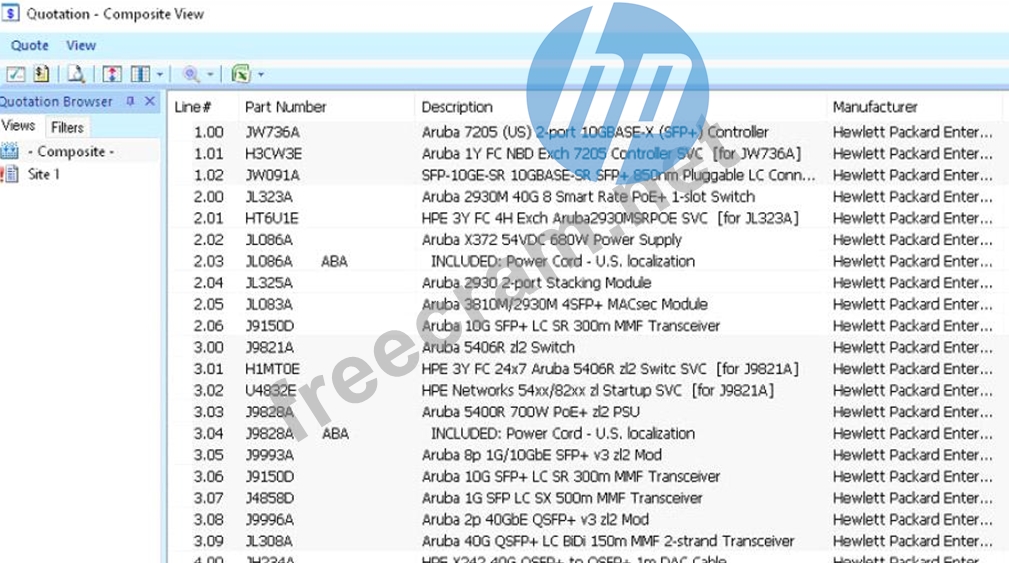This screenshot has height=563, width=1009.
Task: Select part number J9996A
Action: 270,520
